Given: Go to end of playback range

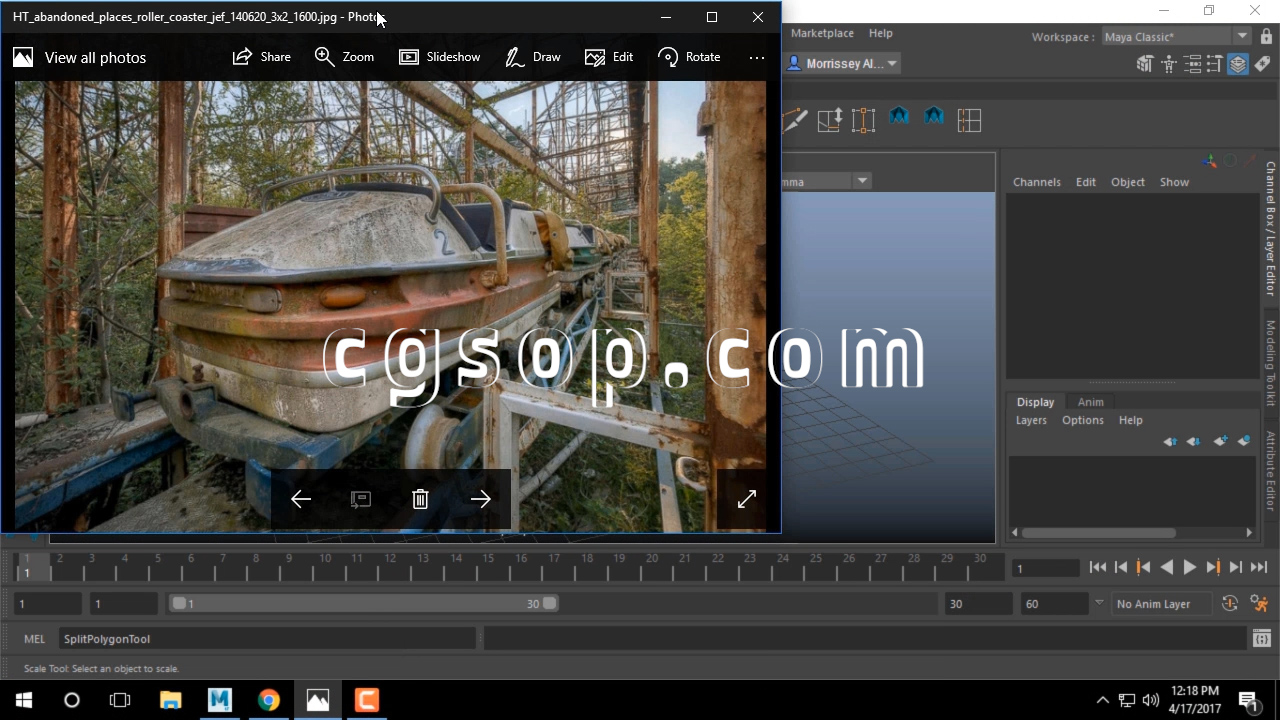Looking at the screenshot, I should [1259, 567].
